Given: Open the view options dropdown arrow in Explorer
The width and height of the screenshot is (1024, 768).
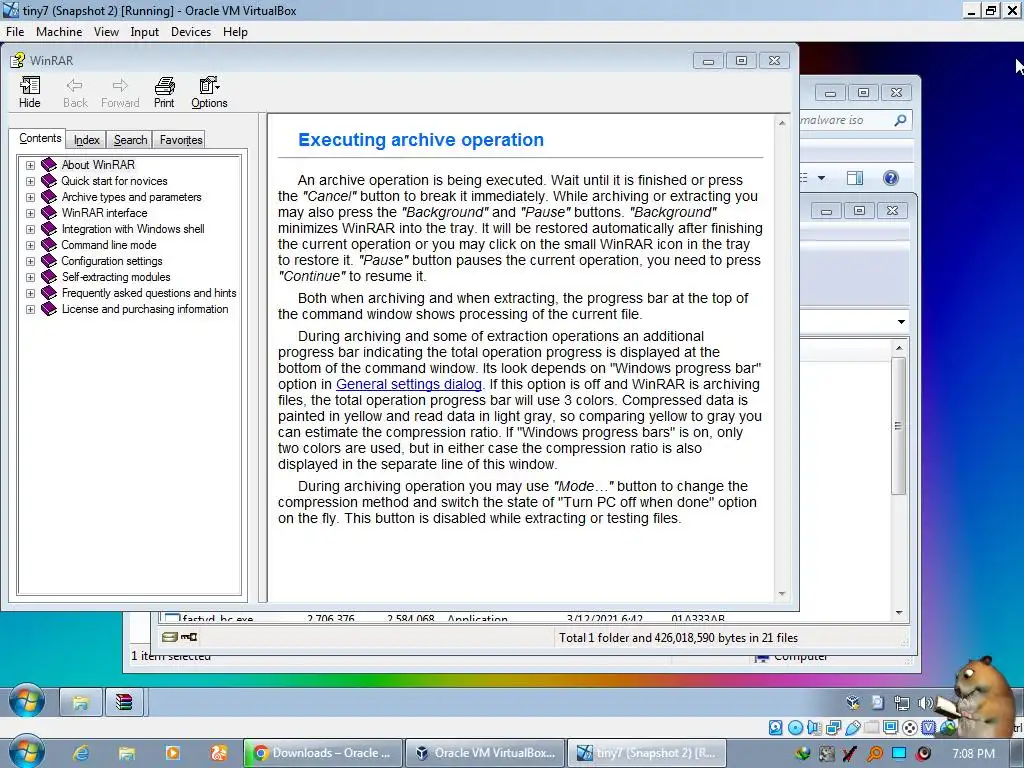Looking at the screenshot, I should [822, 178].
